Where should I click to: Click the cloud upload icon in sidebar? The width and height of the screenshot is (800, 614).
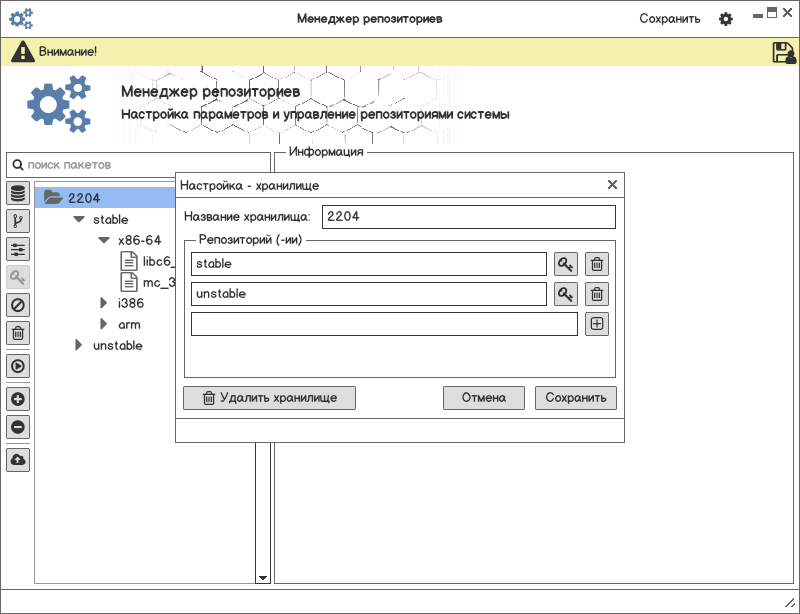pyautogui.click(x=18, y=460)
